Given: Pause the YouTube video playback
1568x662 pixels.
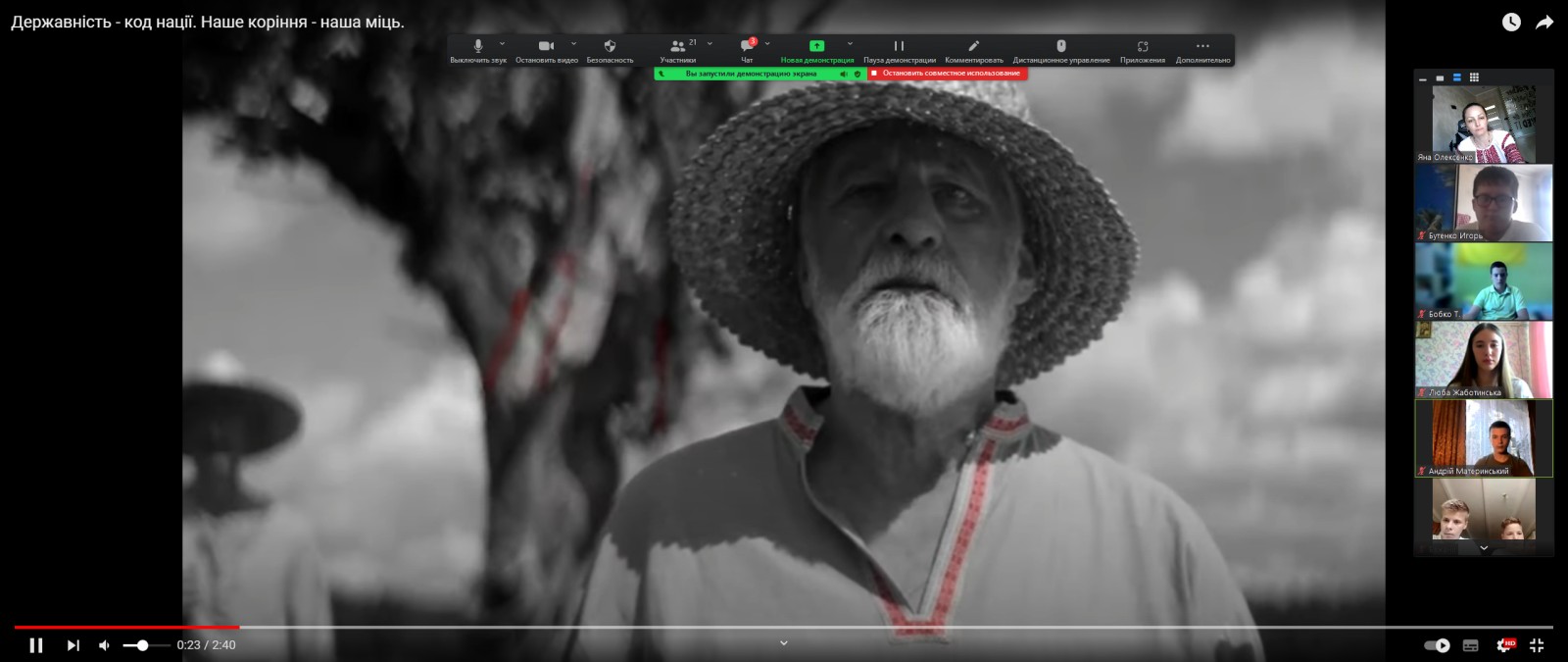Looking at the screenshot, I should 36,645.
